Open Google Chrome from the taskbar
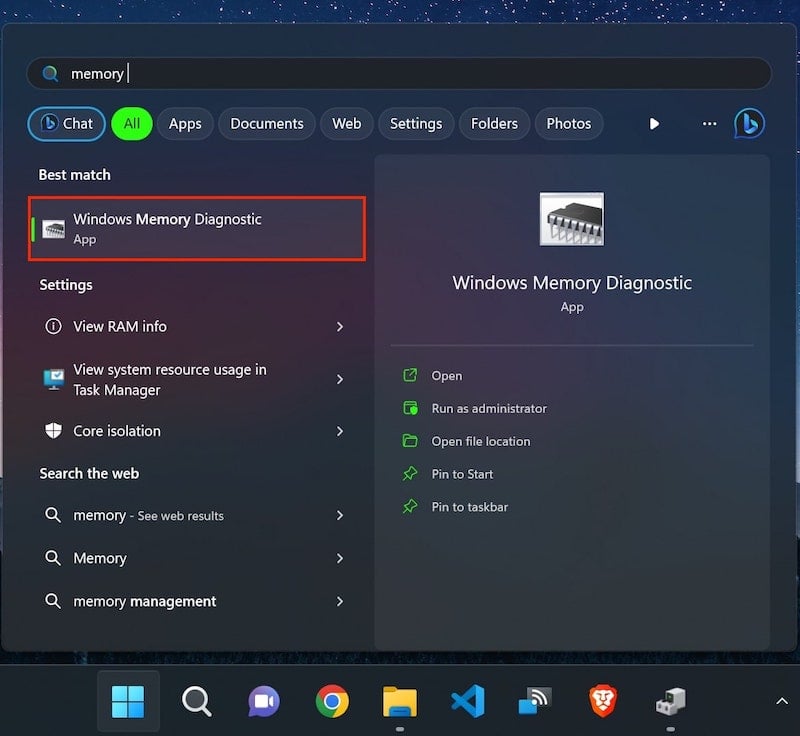Viewport: 800px width, 736px height. point(332,702)
